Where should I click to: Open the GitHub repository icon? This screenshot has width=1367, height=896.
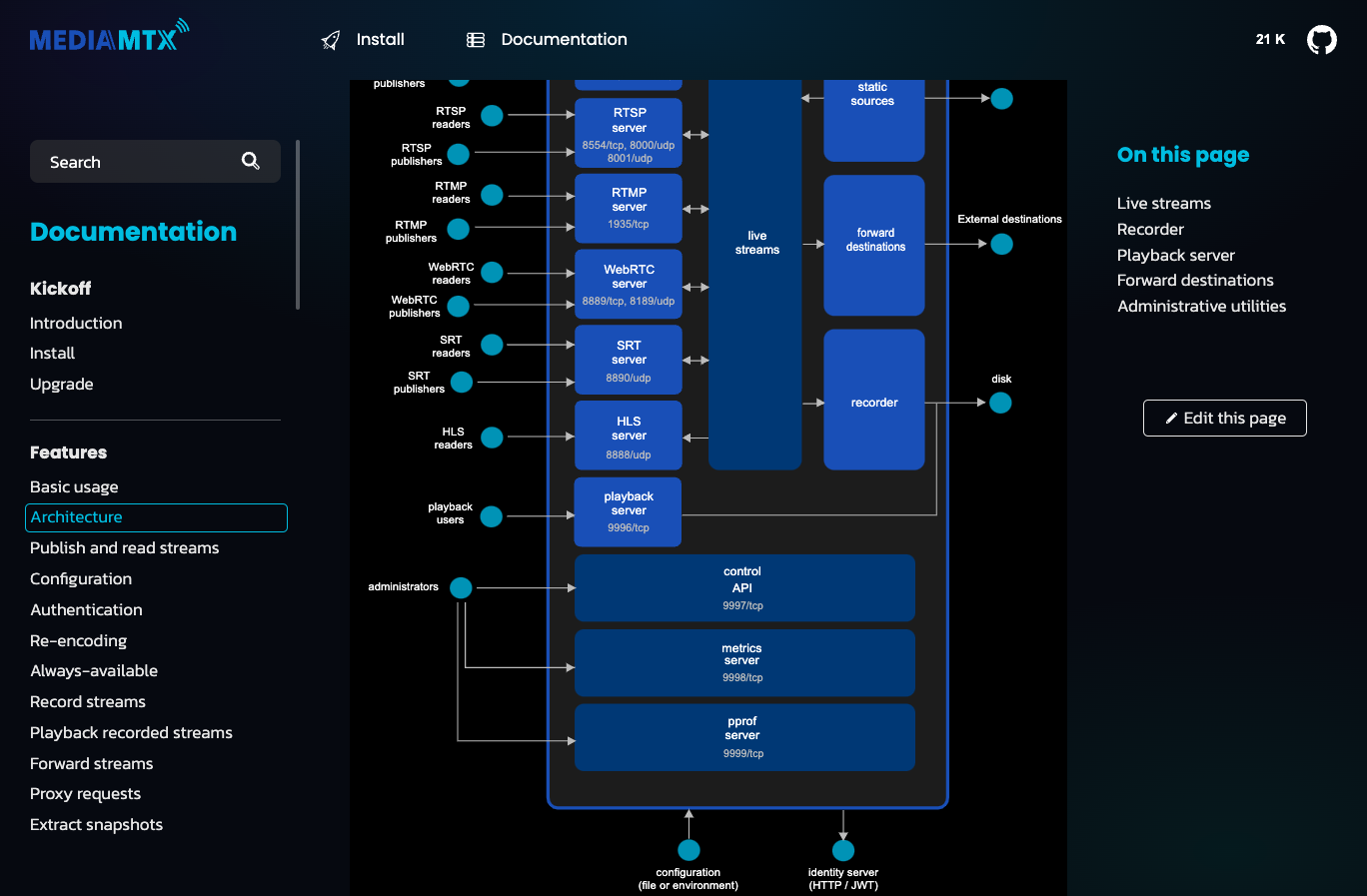(x=1321, y=40)
